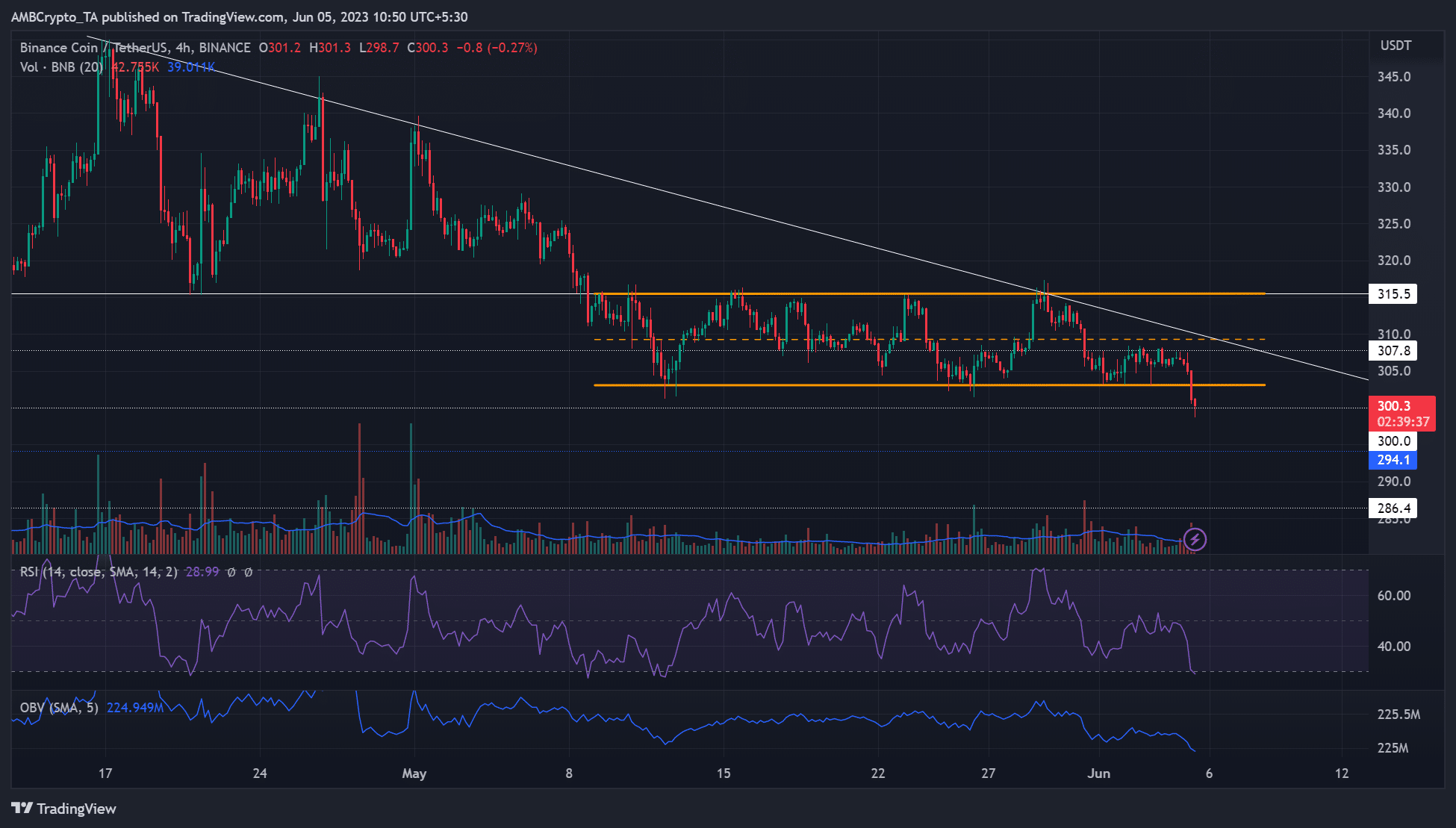Screen dimensions: 1456x828
Task: Click the May label on the date axis
Action: click(x=414, y=773)
